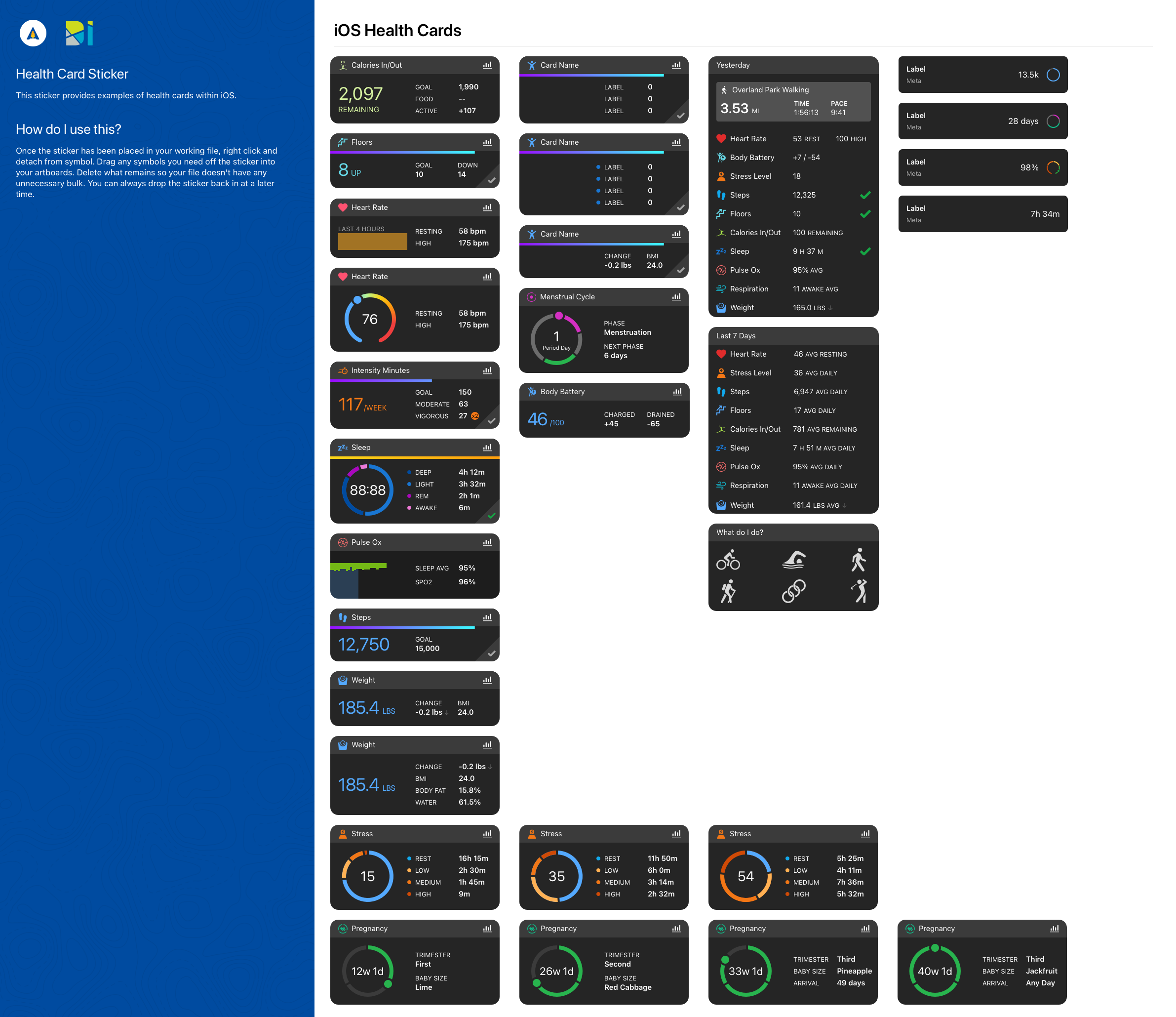Click the chain link icon
The height and width of the screenshot is (1017, 1176).
click(x=793, y=591)
